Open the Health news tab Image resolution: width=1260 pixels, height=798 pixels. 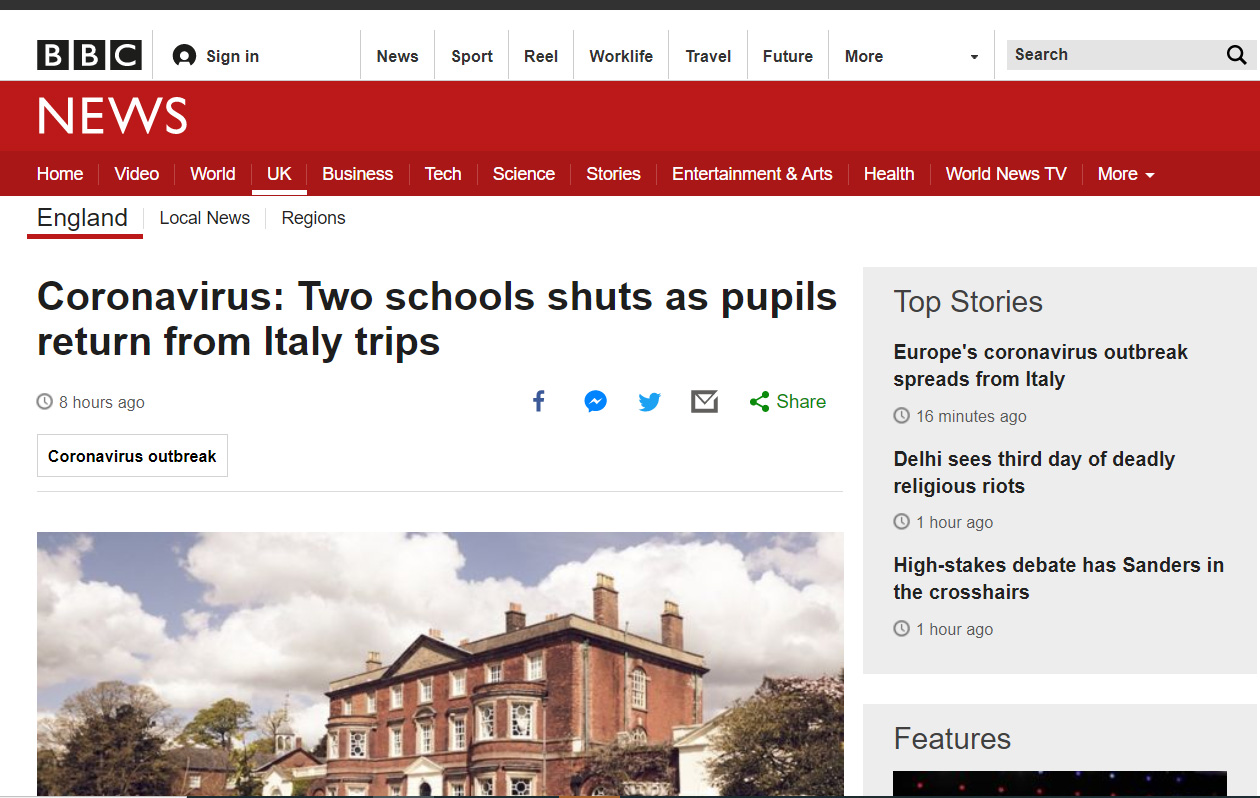point(889,174)
